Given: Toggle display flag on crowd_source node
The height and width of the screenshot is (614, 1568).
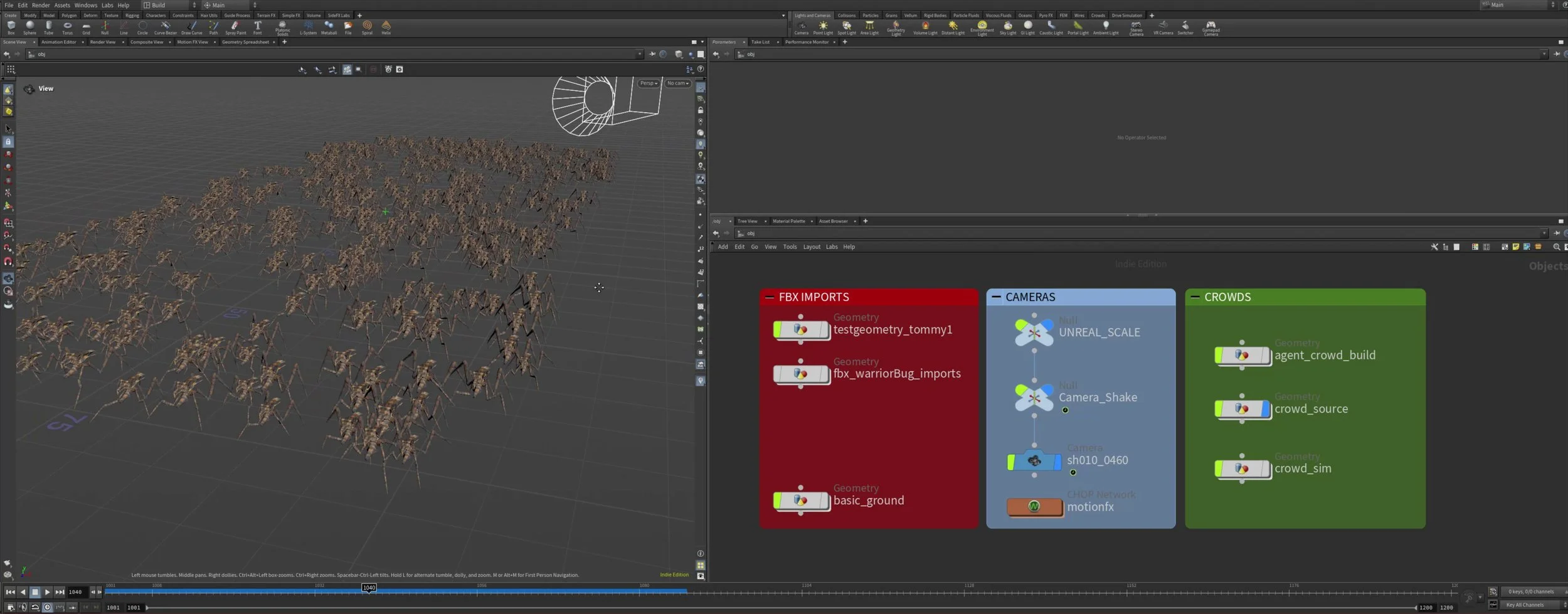Looking at the screenshot, I should pos(1264,409).
